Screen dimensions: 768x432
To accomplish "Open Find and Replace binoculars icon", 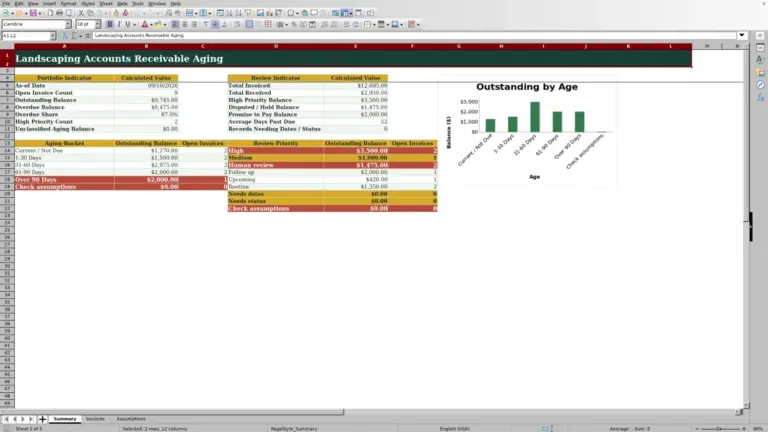I will tap(168, 13).
